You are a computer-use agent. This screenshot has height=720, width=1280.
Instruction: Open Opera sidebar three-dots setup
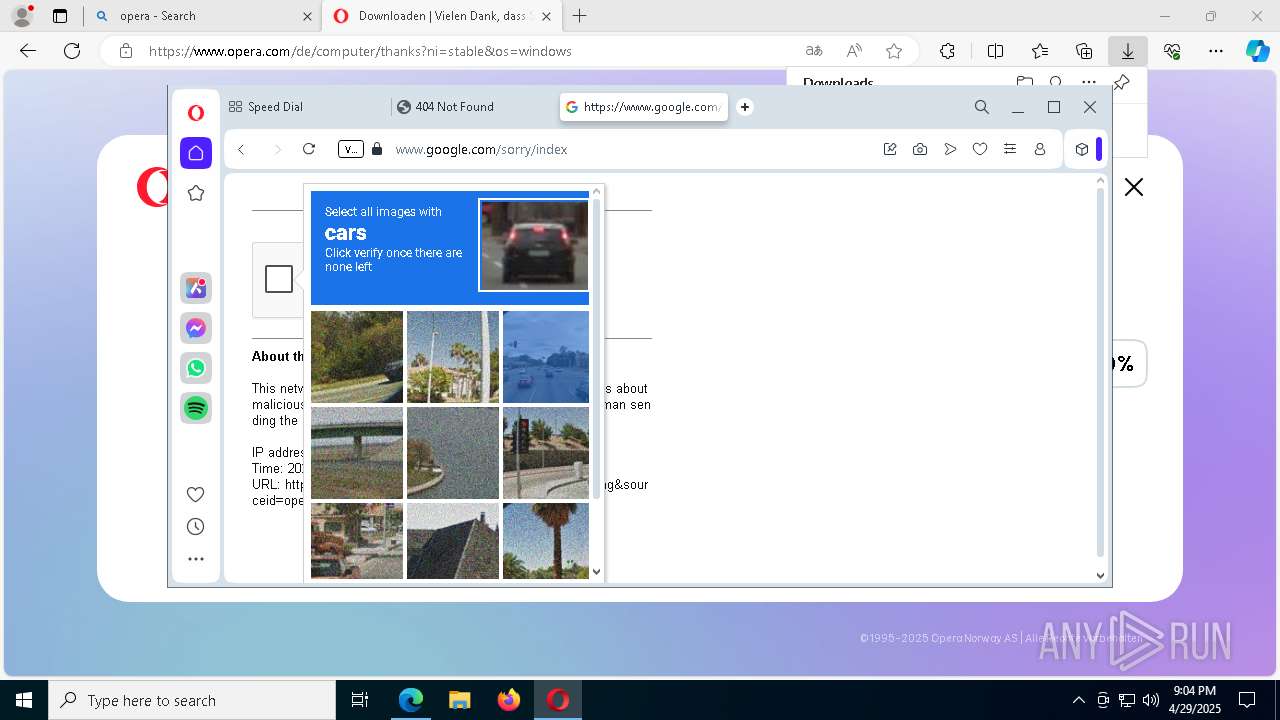(x=196, y=559)
